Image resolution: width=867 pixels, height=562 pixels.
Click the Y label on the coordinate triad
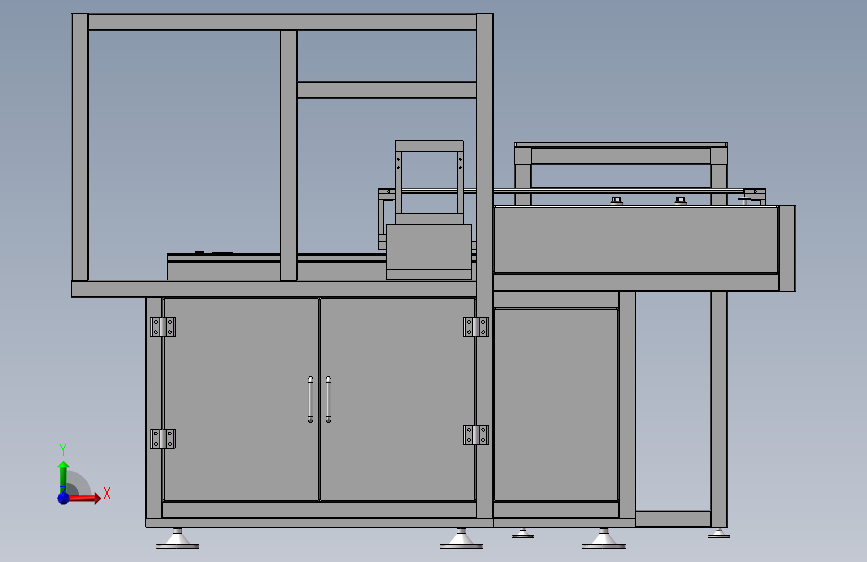pyautogui.click(x=63, y=450)
